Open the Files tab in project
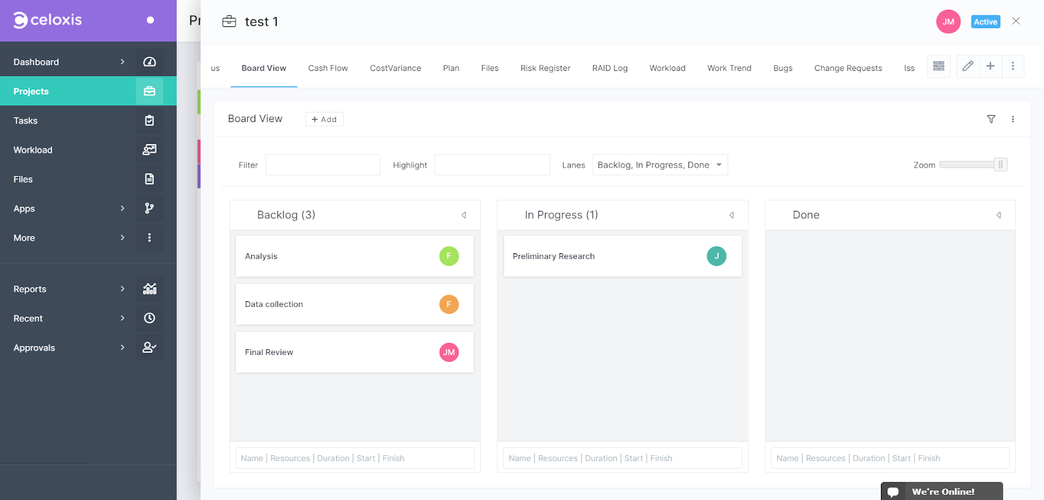 (490, 68)
